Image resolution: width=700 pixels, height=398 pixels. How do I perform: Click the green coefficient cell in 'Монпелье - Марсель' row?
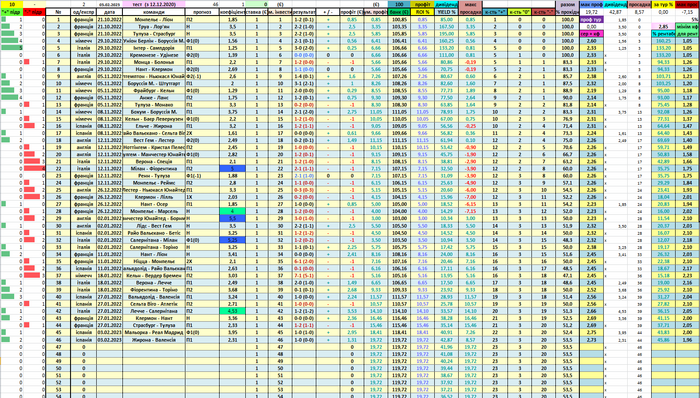pos(233,211)
